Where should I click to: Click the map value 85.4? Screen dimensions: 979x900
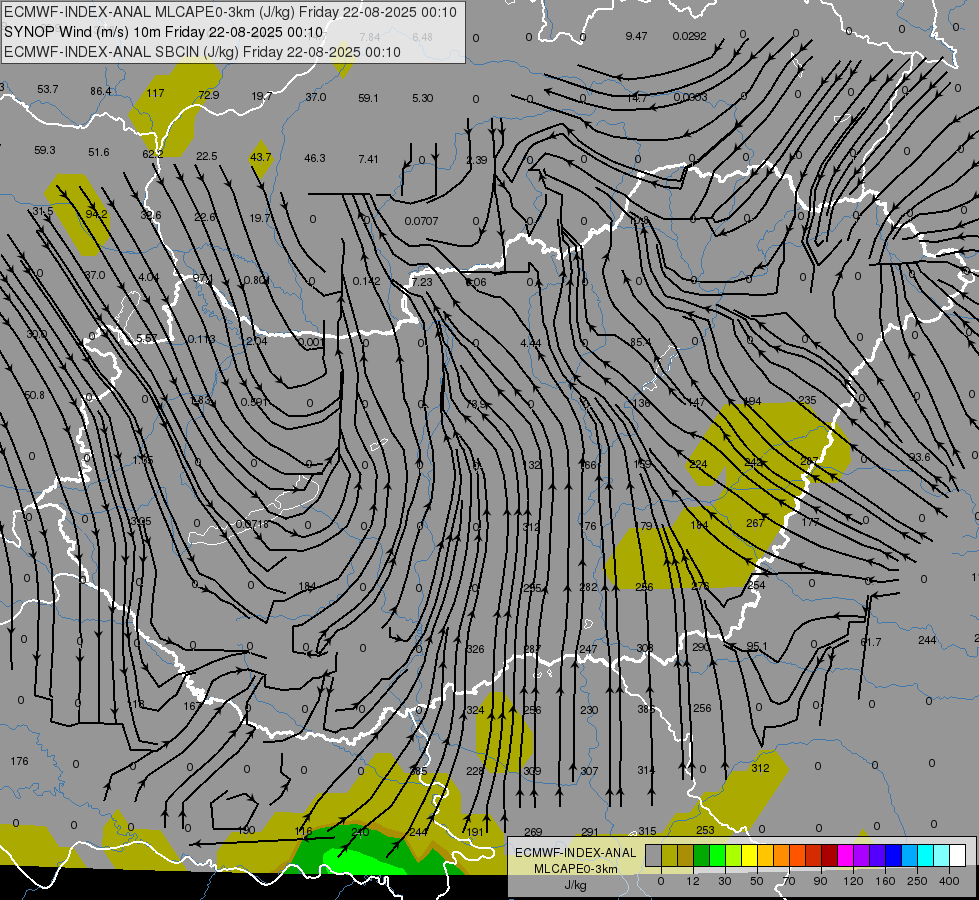pos(641,342)
